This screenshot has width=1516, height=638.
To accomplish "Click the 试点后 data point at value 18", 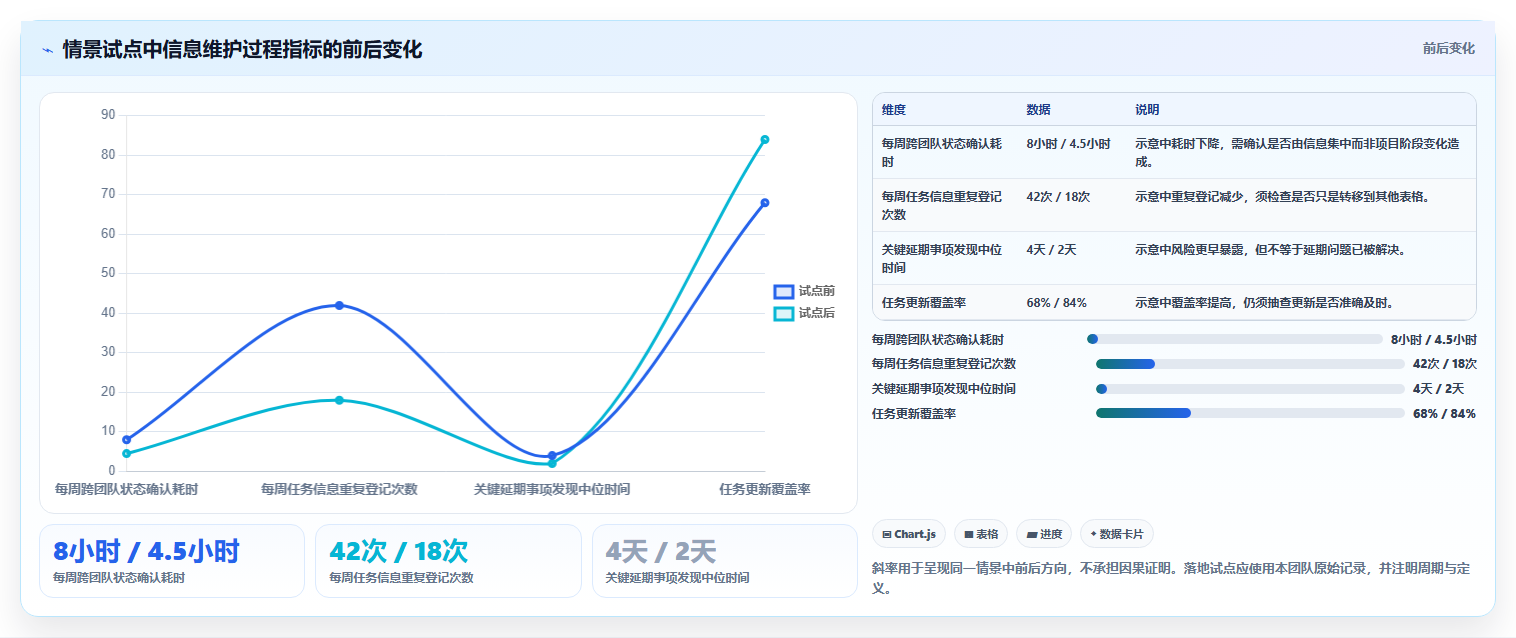I will pyautogui.click(x=339, y=400).
